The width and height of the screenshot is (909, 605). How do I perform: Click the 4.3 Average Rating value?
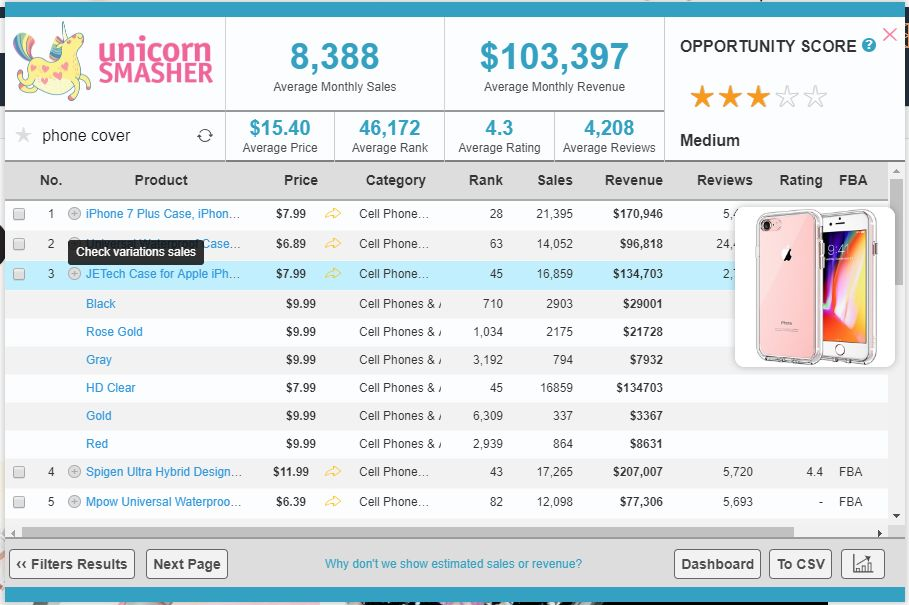click(x=499, y=127)
